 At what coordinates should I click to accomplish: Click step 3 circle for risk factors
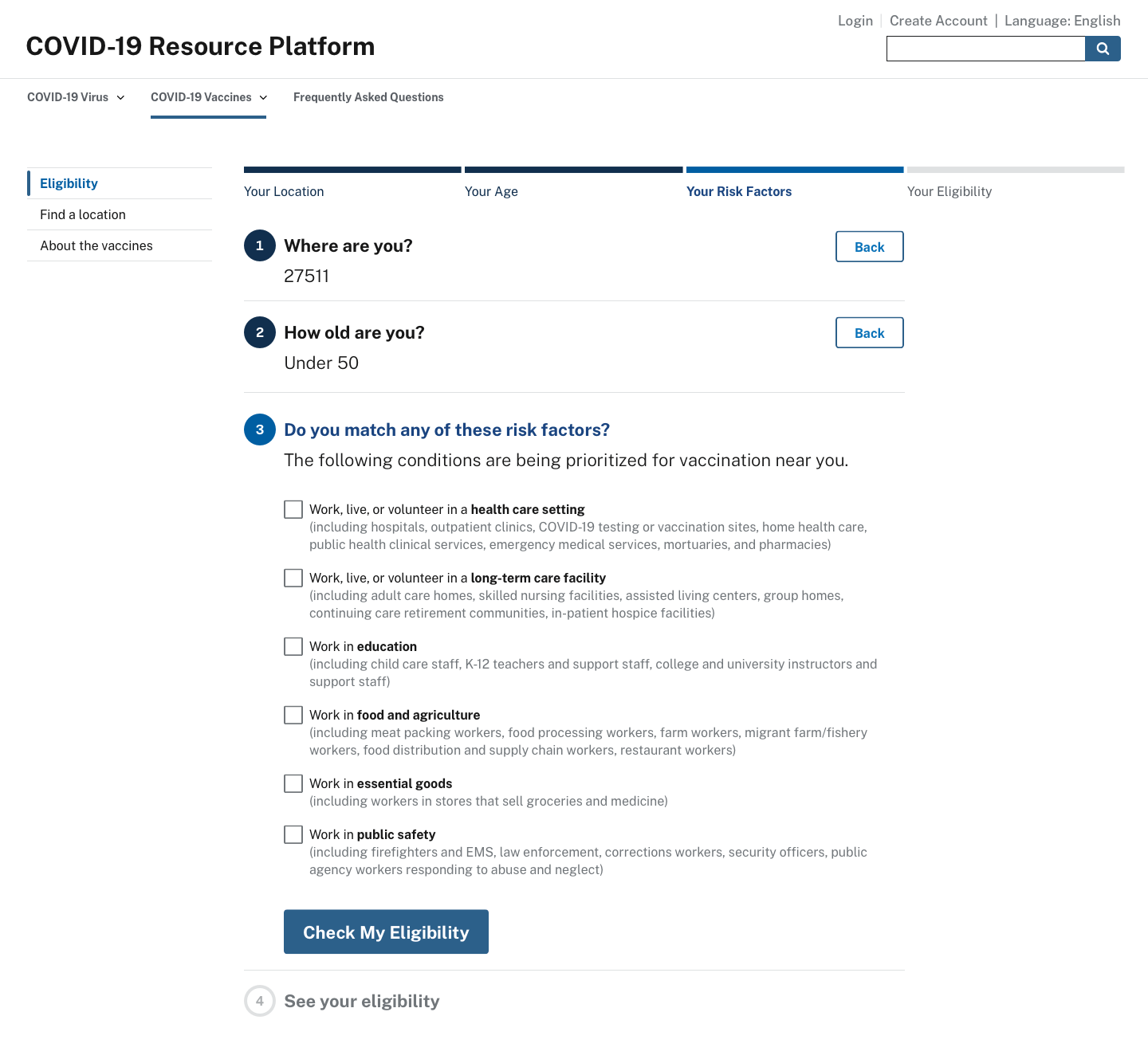pyautogui.click(x=260, y=430)
